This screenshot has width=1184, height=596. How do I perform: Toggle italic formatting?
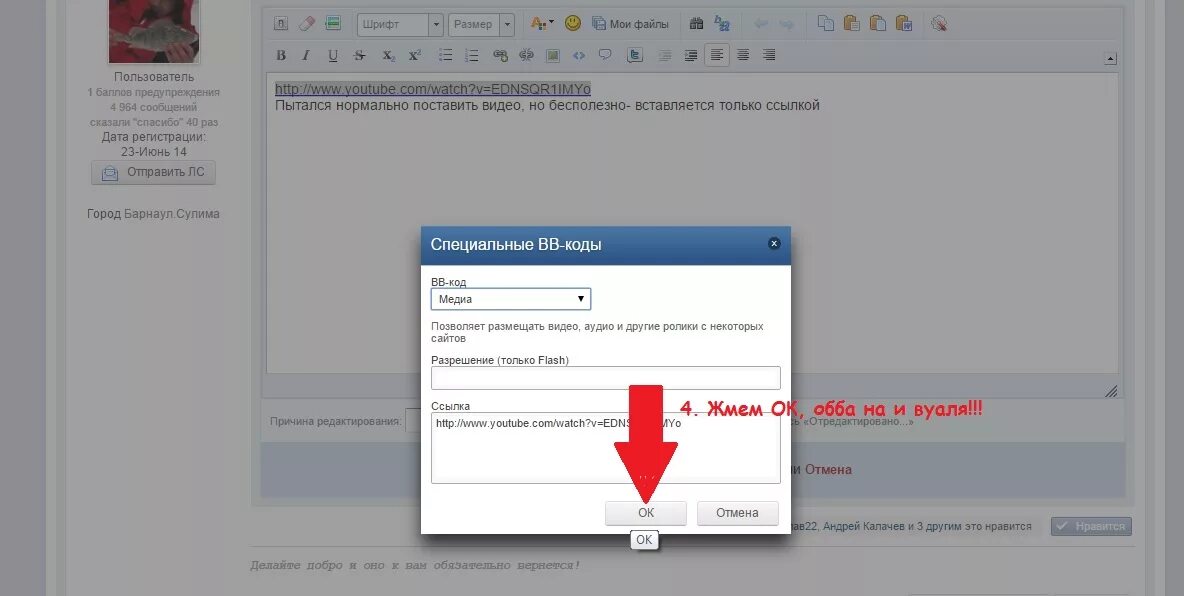pos(306,55)
